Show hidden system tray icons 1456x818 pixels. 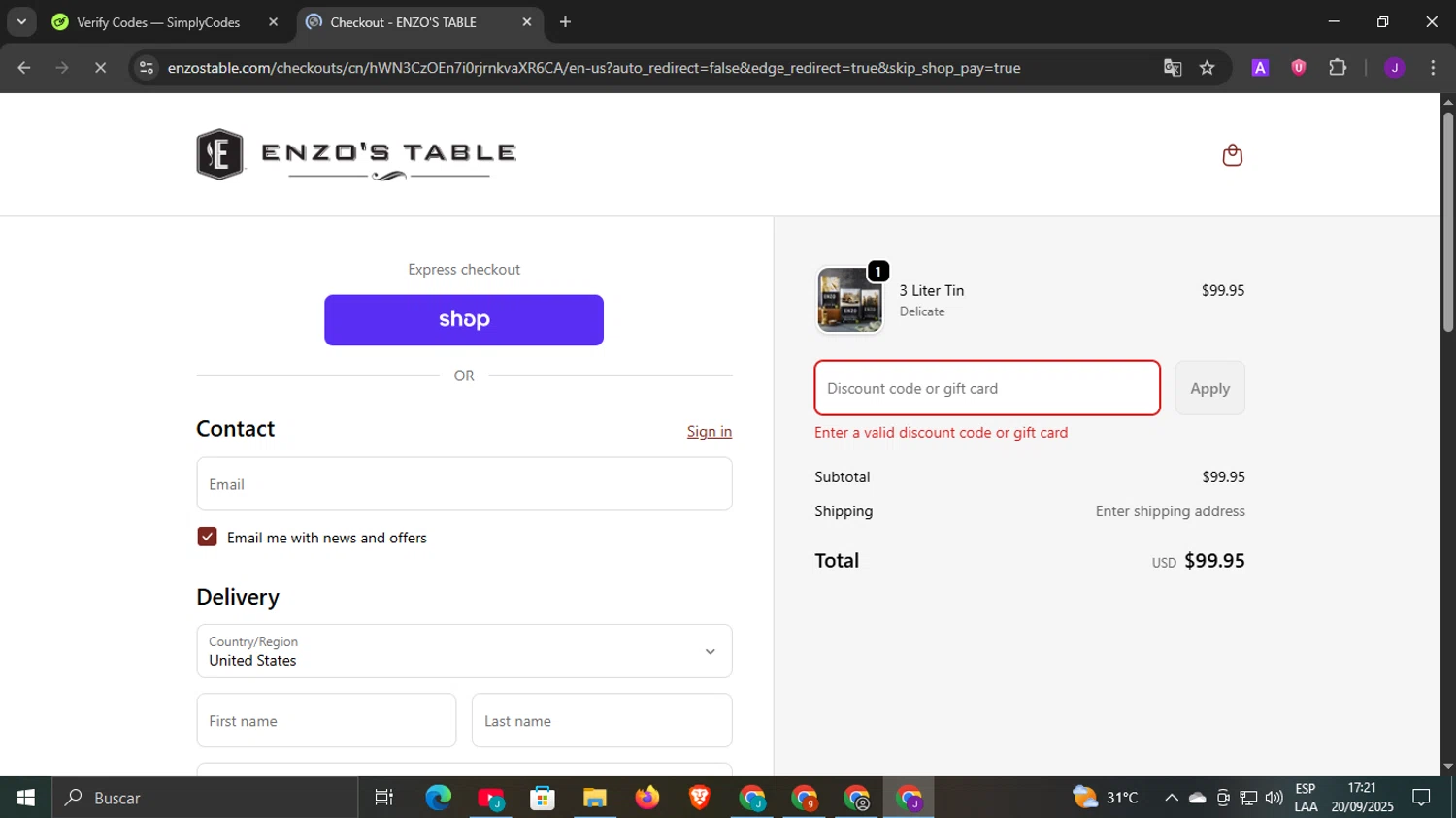pyautogui.click(x=1172, y=798)
